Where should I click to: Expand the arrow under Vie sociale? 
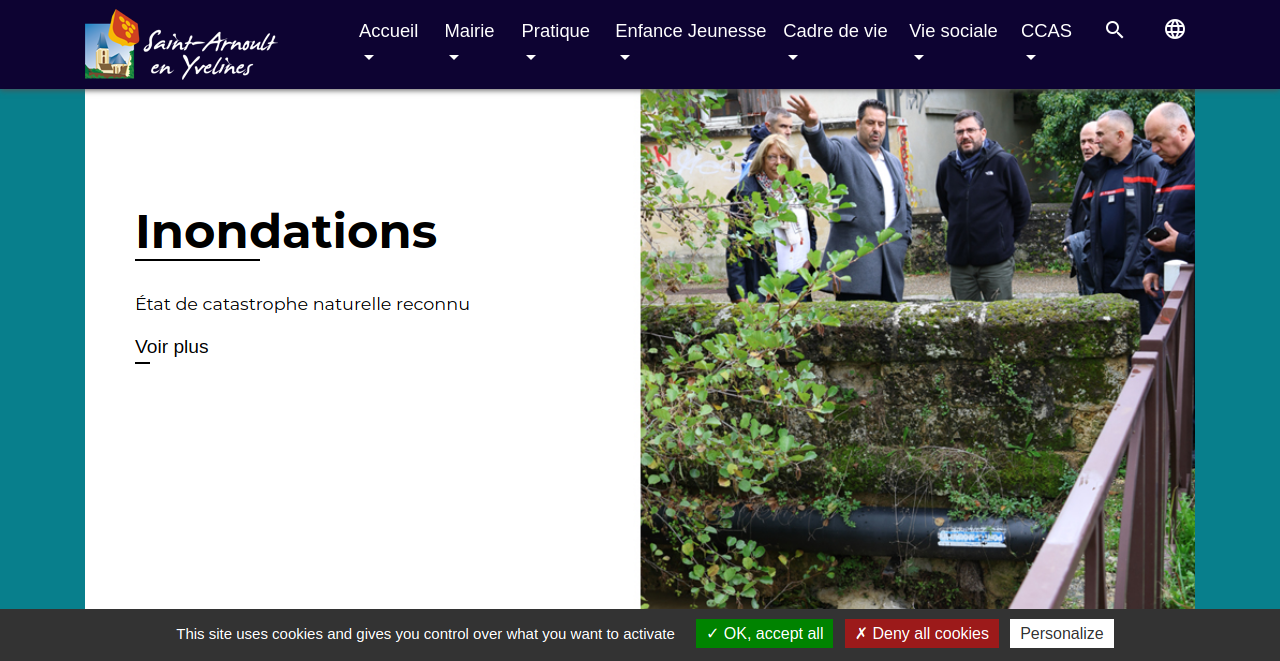pos(919,58)
